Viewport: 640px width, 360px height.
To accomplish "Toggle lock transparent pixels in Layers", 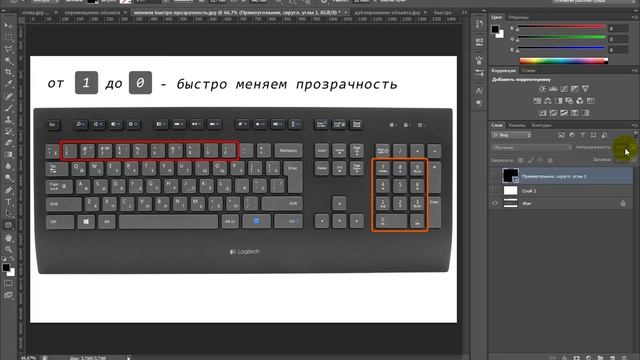I will point(520,160).
